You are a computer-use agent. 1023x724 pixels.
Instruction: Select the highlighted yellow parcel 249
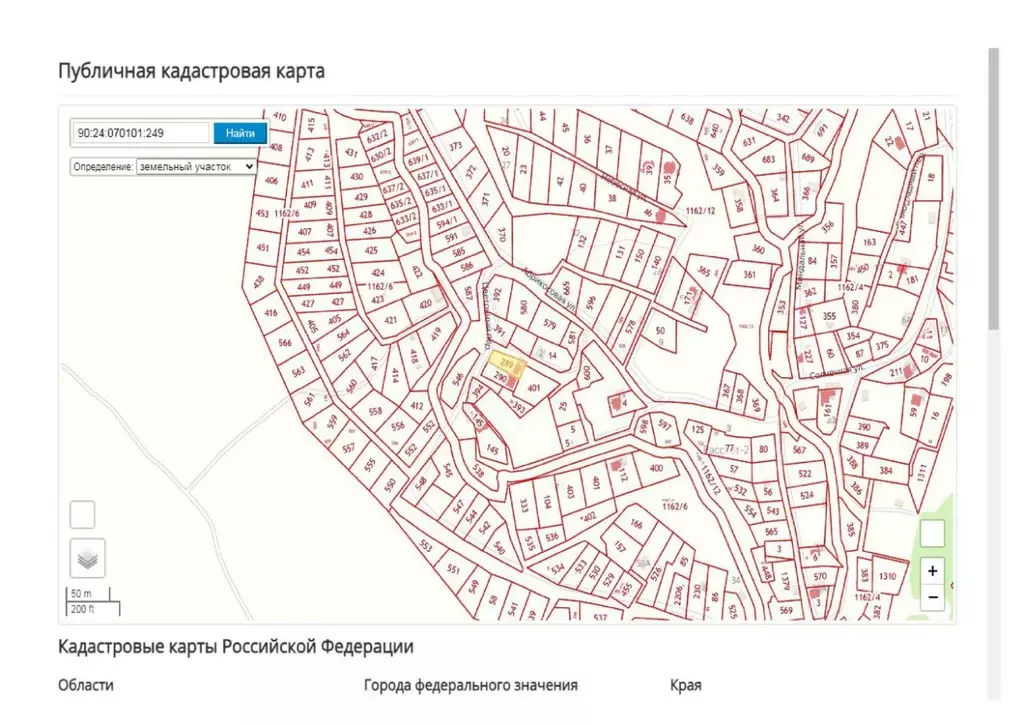(x=506, y=361)
